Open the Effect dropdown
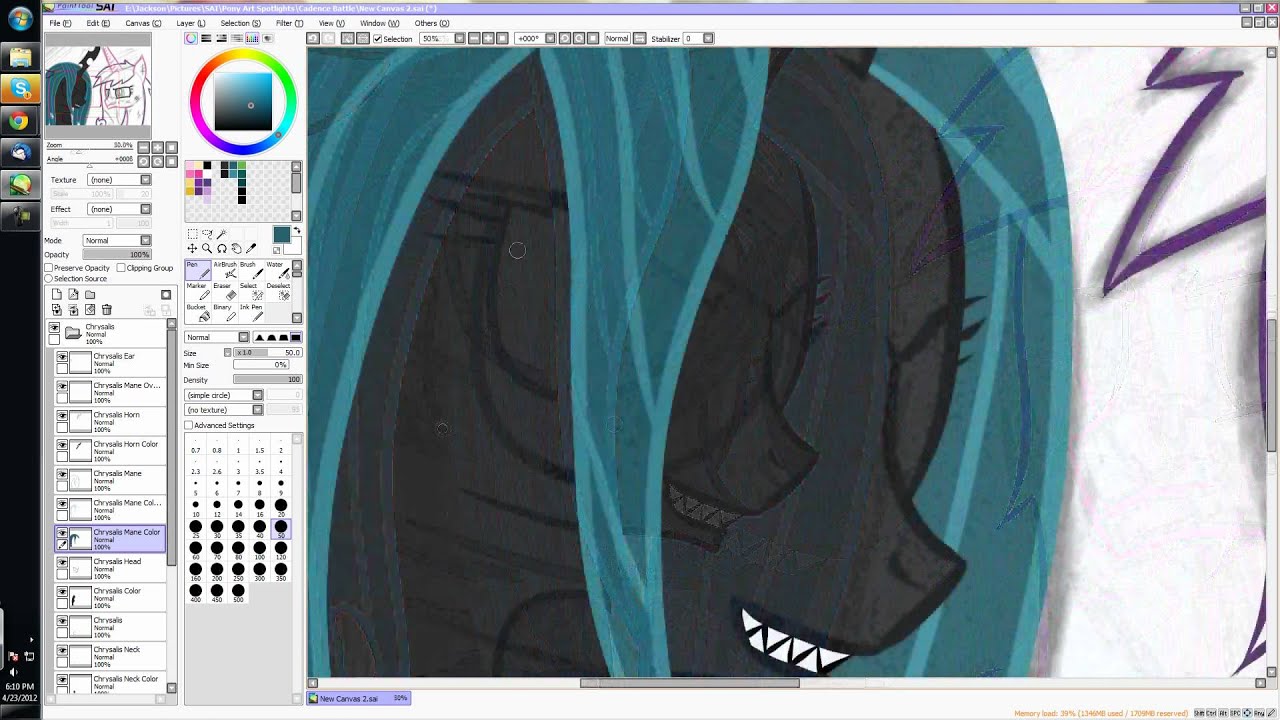Viewport: 1280px width, 720px height. point(119,209)
